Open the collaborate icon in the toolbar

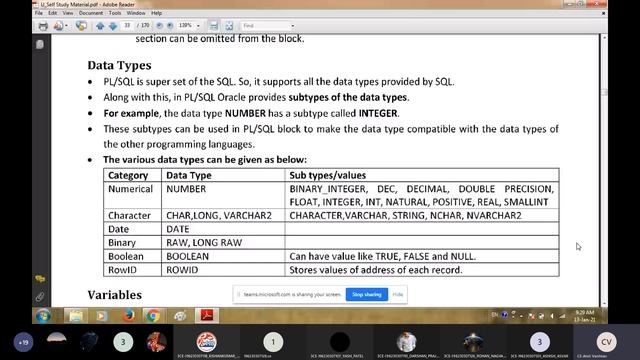tap(81, 26)
